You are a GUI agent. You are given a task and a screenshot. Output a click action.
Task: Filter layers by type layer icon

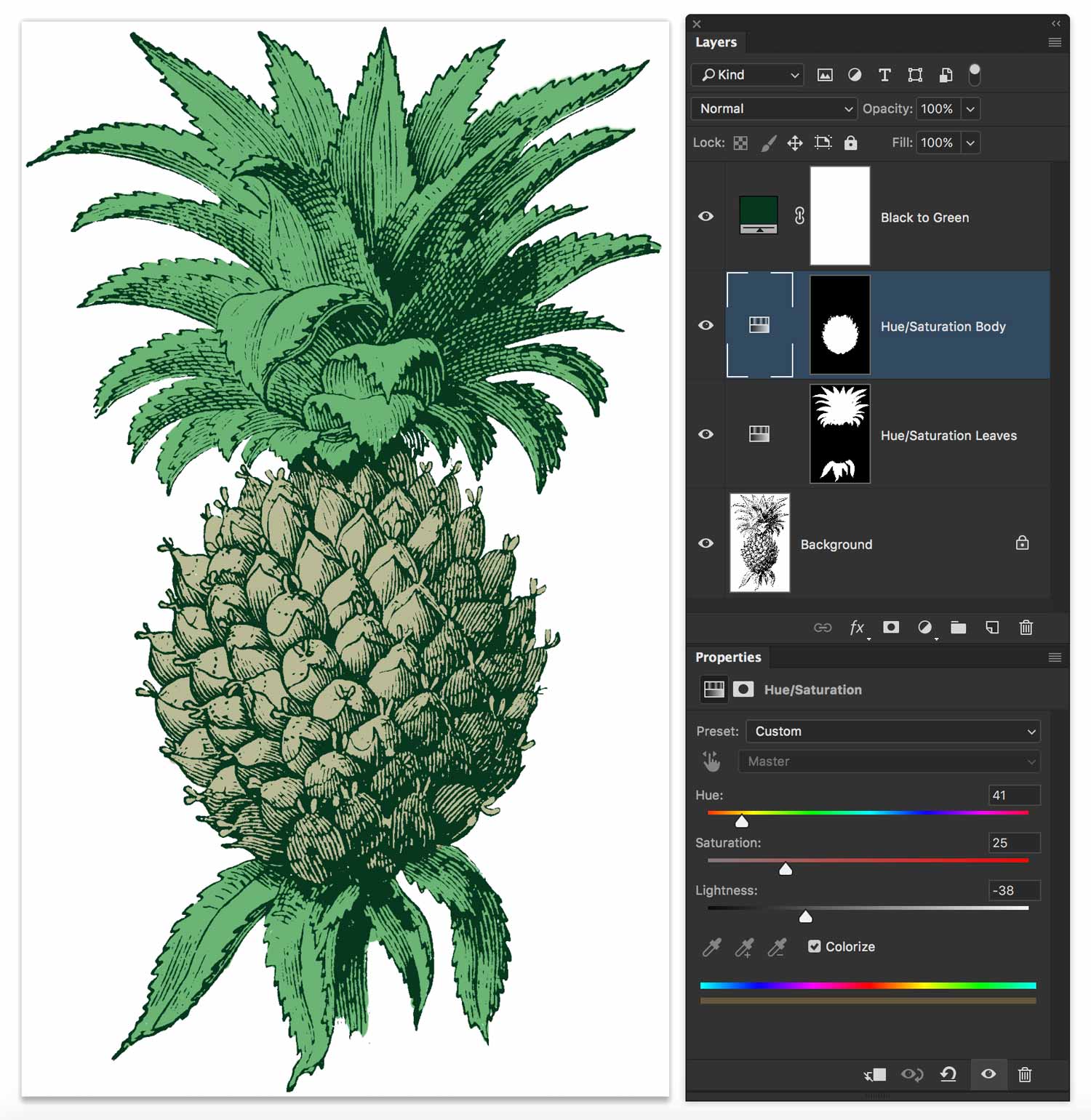coord(884,75)
